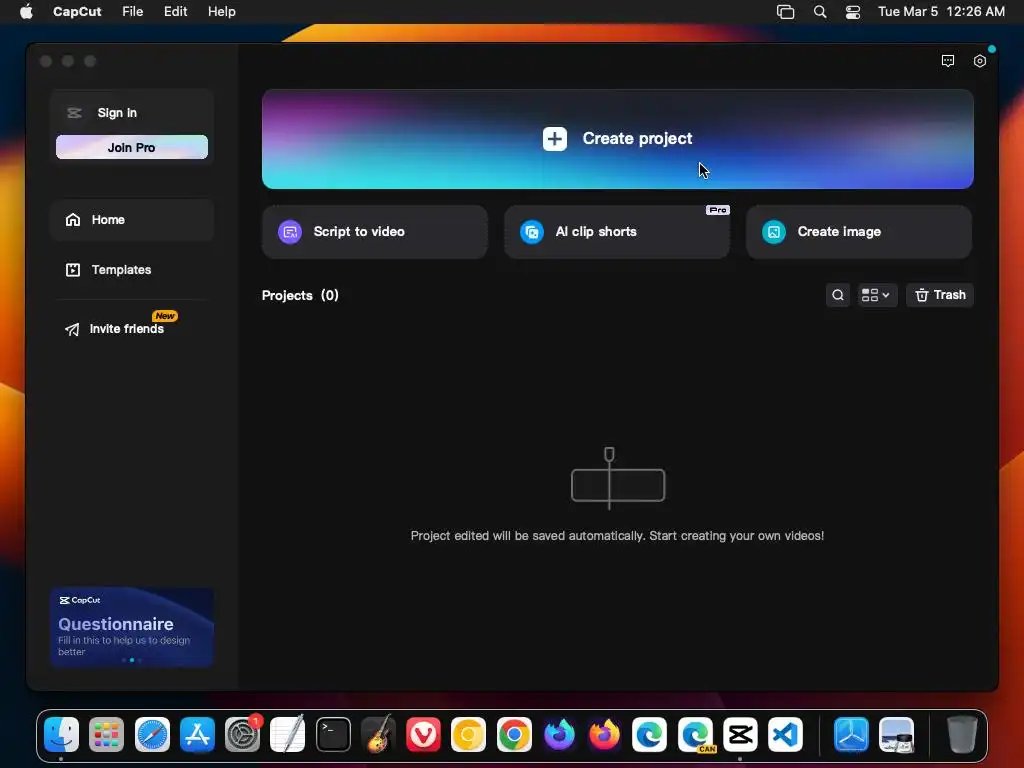Click the Stage Manager menu bar icon
Image resolution: width=1024 pixels, height=768 pixels.
coord(786,12)
